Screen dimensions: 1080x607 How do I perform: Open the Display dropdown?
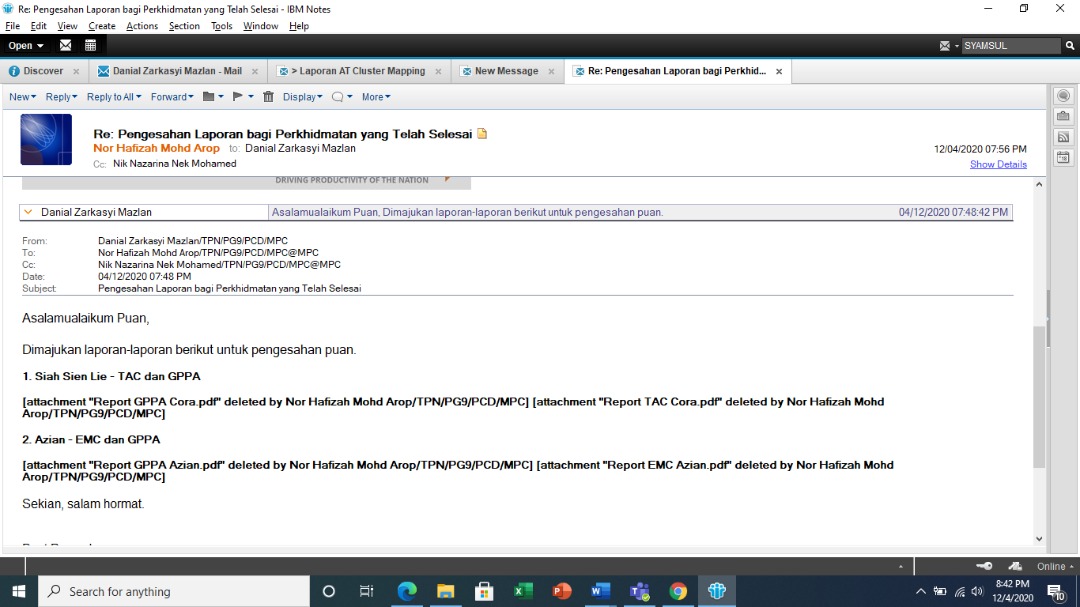pyautogui.click(x=302, y=97)
